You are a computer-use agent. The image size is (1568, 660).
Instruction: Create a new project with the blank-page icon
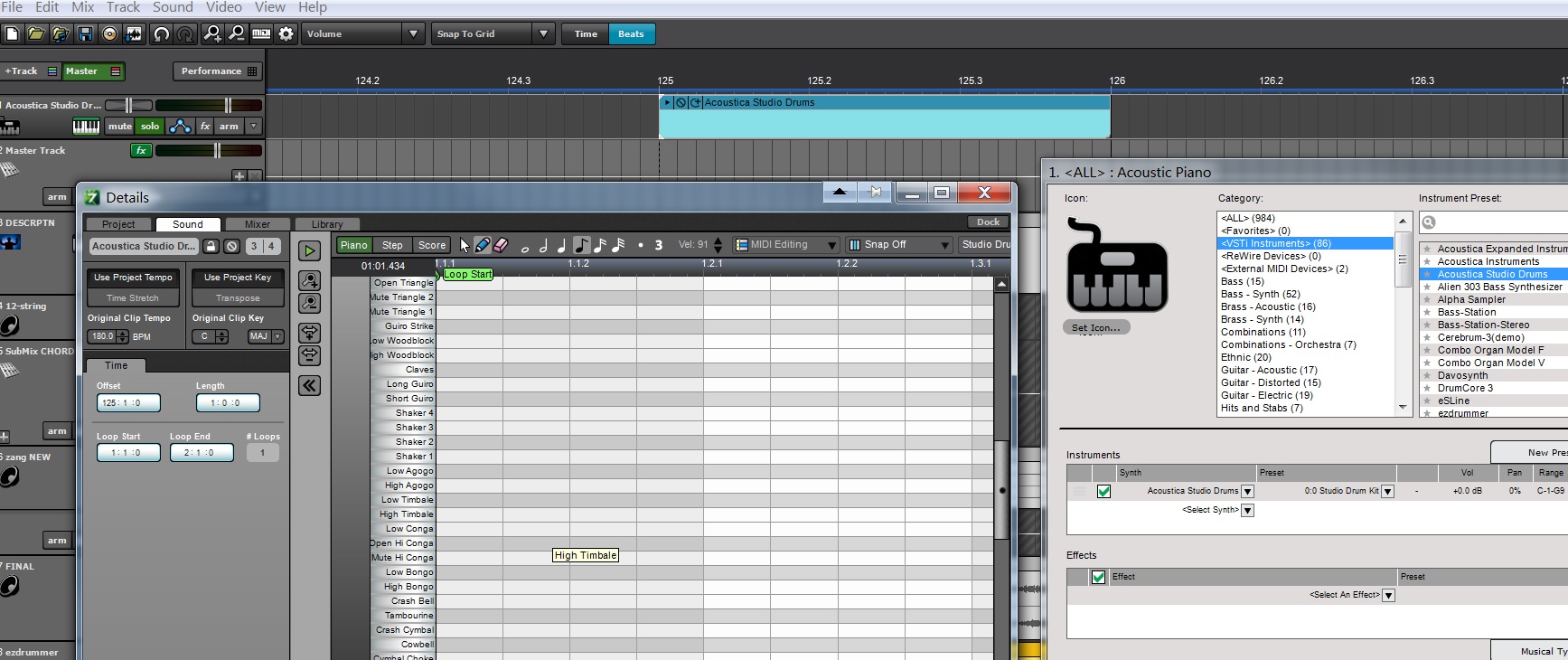(x=12, y=34)
